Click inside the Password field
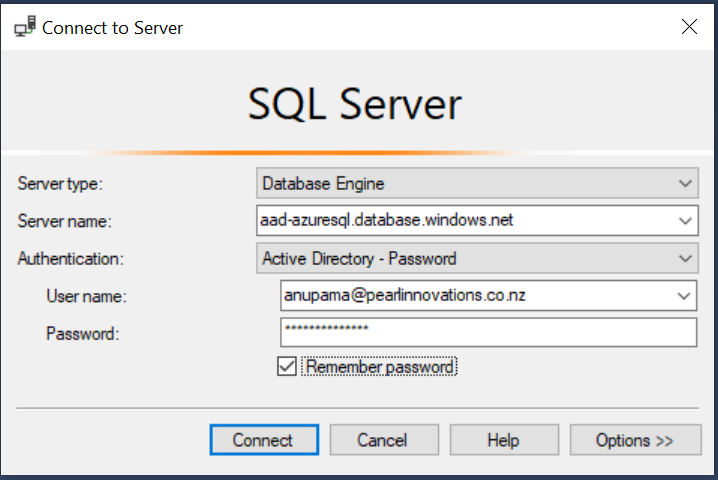Viewport: 718px width, 480px height. coord(488,332)
